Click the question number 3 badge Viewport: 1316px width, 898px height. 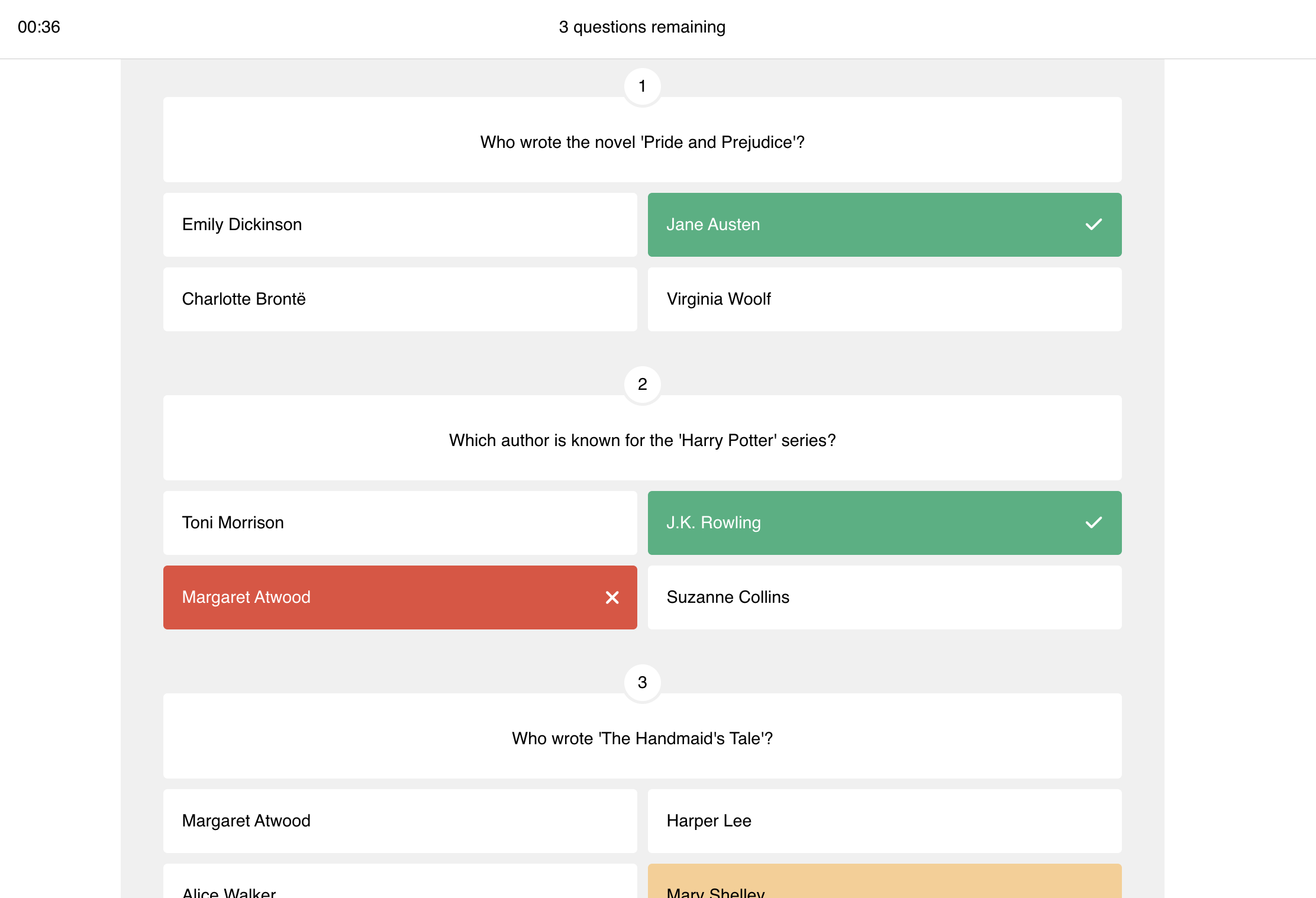click(643, 683)
